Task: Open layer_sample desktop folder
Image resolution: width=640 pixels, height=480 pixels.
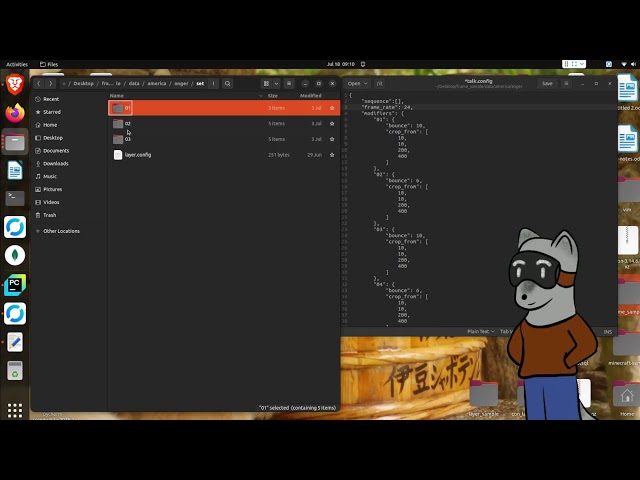Action: pyautogui.click(x=484, y=399)
